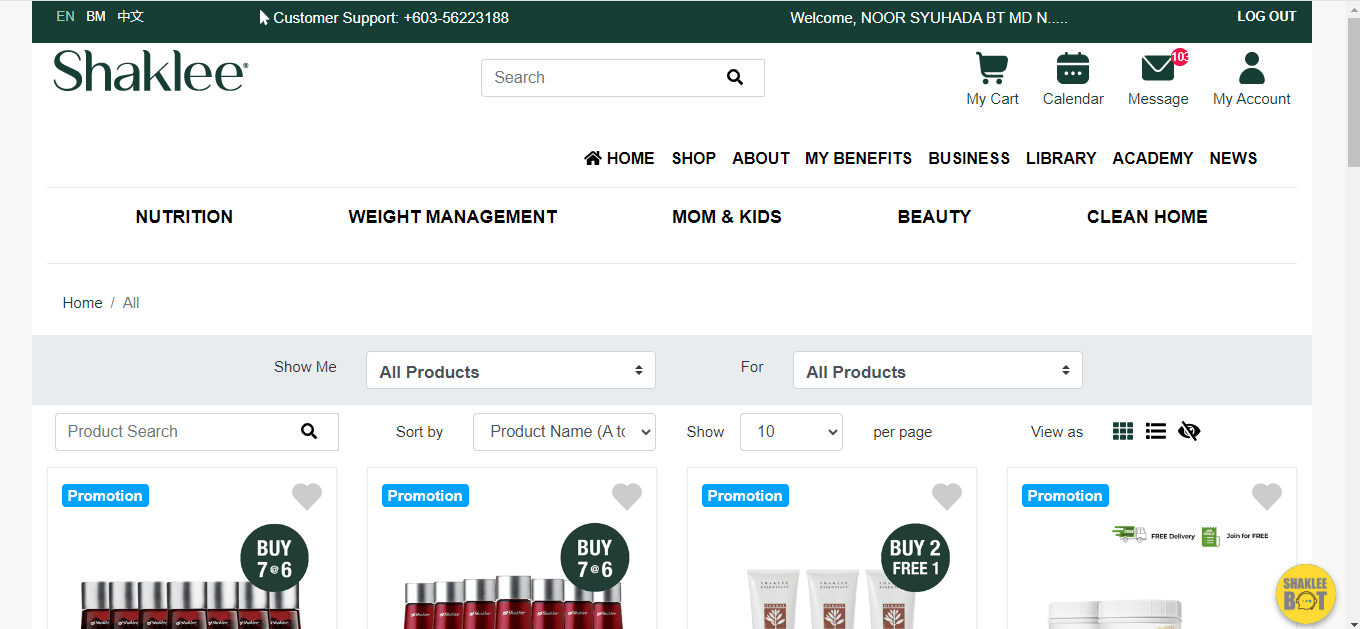Image resolution: width=1360 pixels, height=629 pixels.
Task: Click the Promotion badge on Free Delivery product
Action: pyautogui.click(x=1065, y=496)
